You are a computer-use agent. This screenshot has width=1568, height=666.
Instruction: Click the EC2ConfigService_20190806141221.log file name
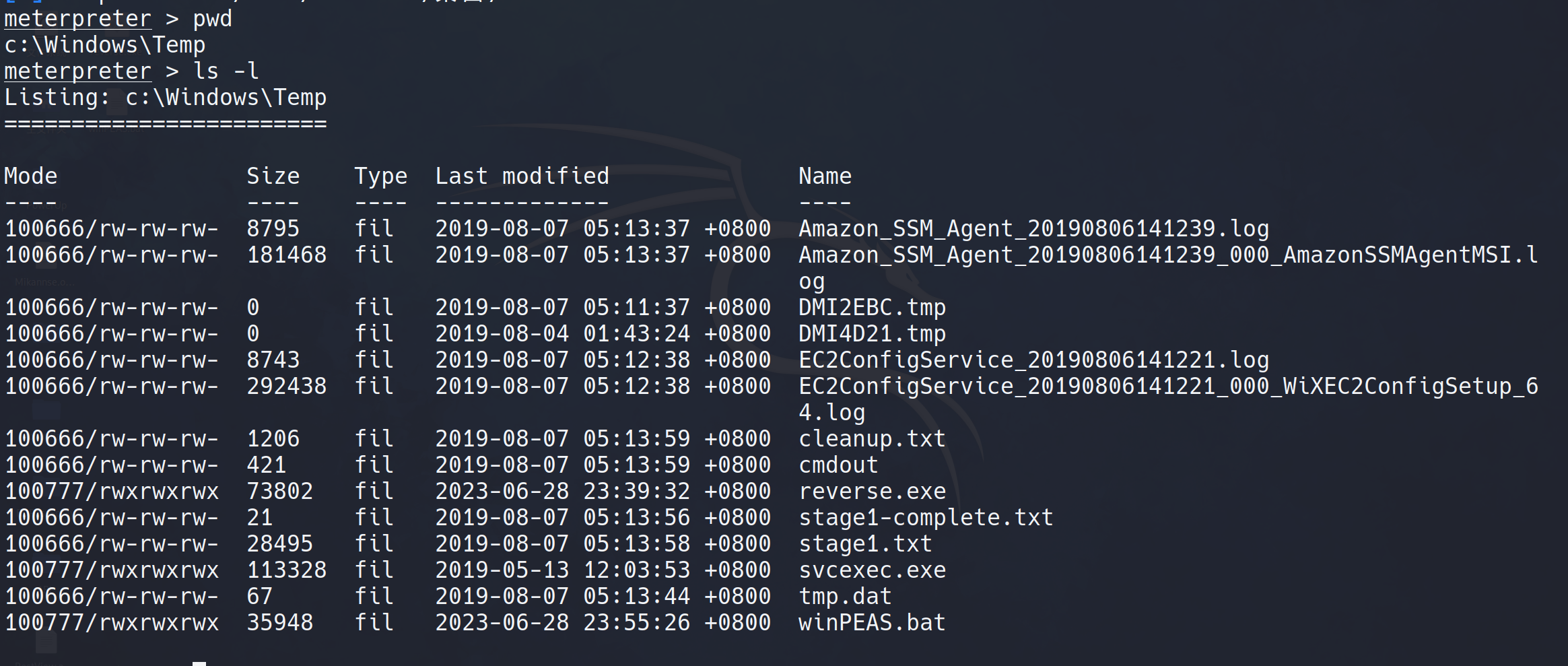pos(1033,360)
